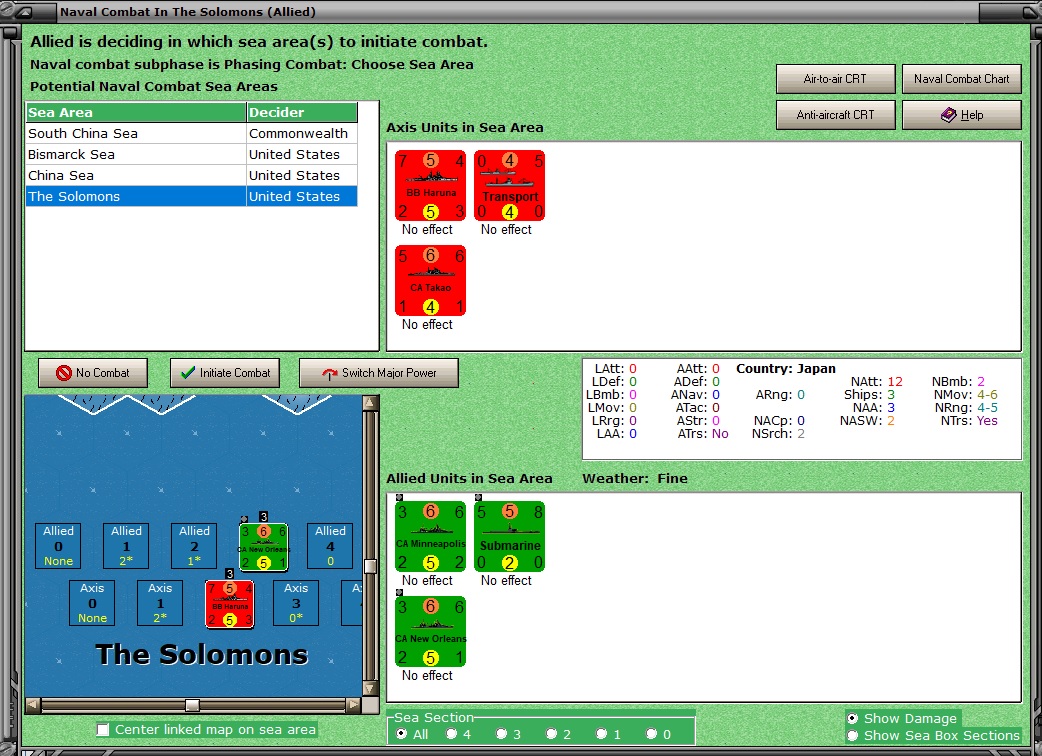The height and width of the screenshot is (756, 1042).
Task: Select sea section 0 radio button
Action: (651, 734)
